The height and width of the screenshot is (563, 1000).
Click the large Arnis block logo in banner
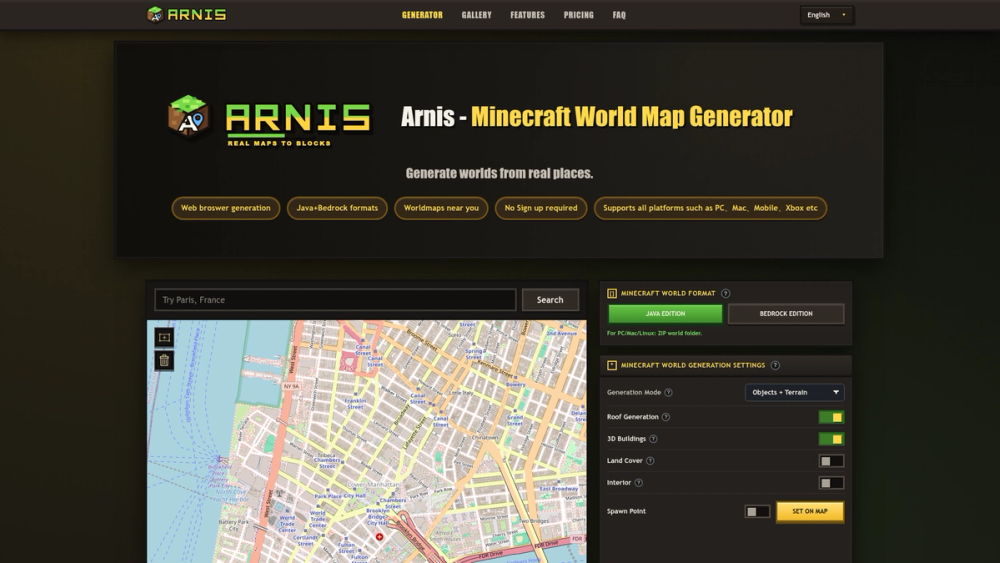(189, 115)
